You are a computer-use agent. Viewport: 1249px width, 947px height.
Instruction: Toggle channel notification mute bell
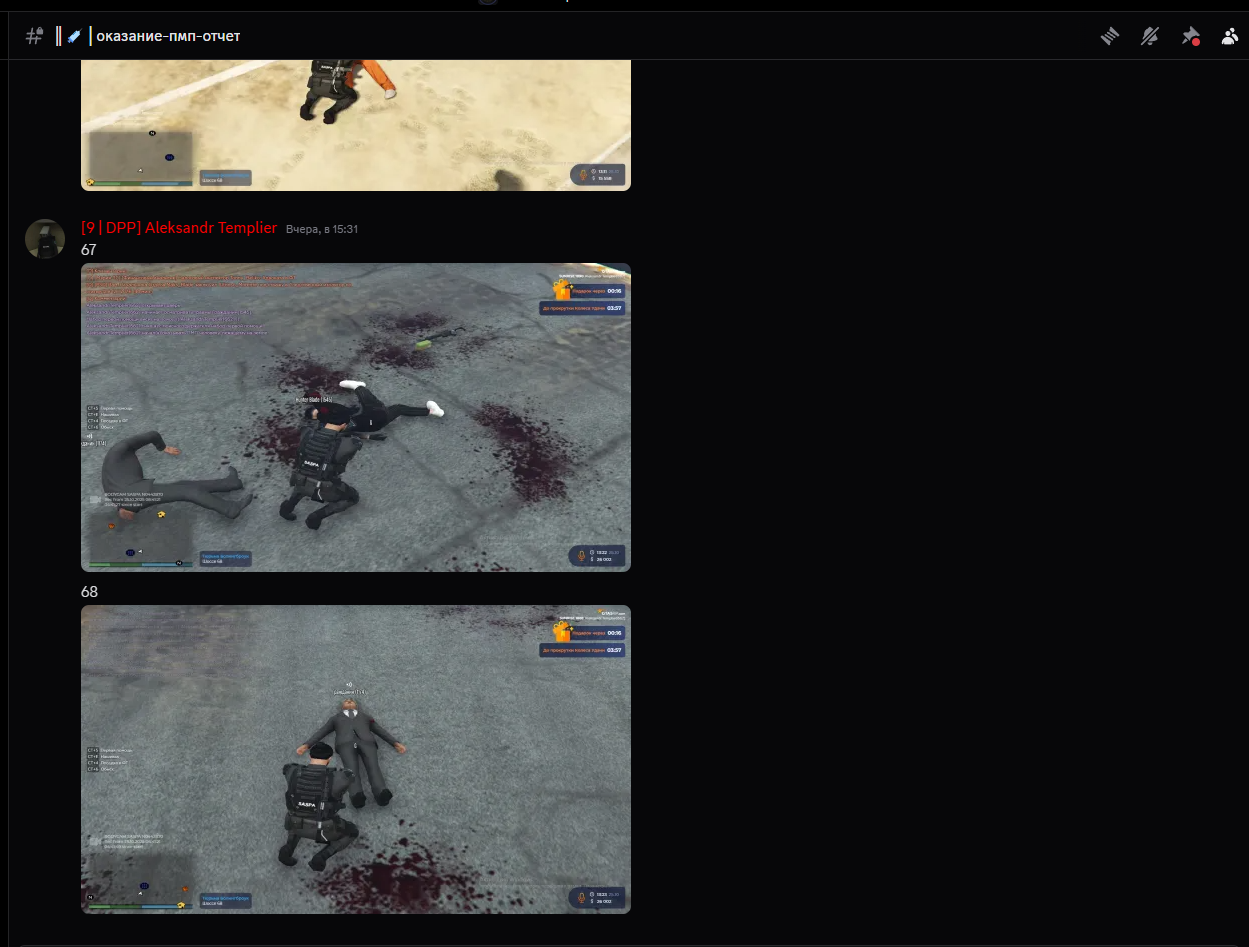1149,36
